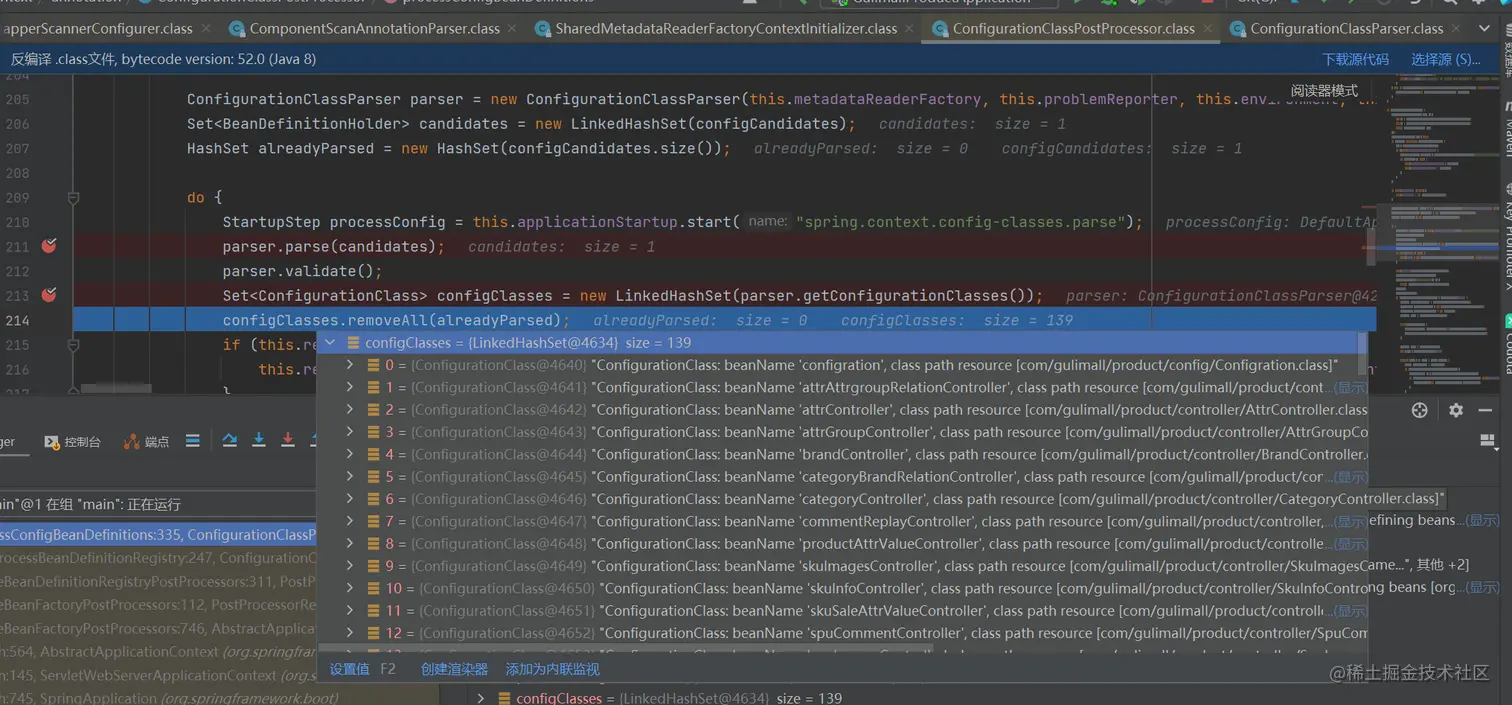Open the Endpoints tab in debugger
1512x705 pixels.
click(146, 441)
